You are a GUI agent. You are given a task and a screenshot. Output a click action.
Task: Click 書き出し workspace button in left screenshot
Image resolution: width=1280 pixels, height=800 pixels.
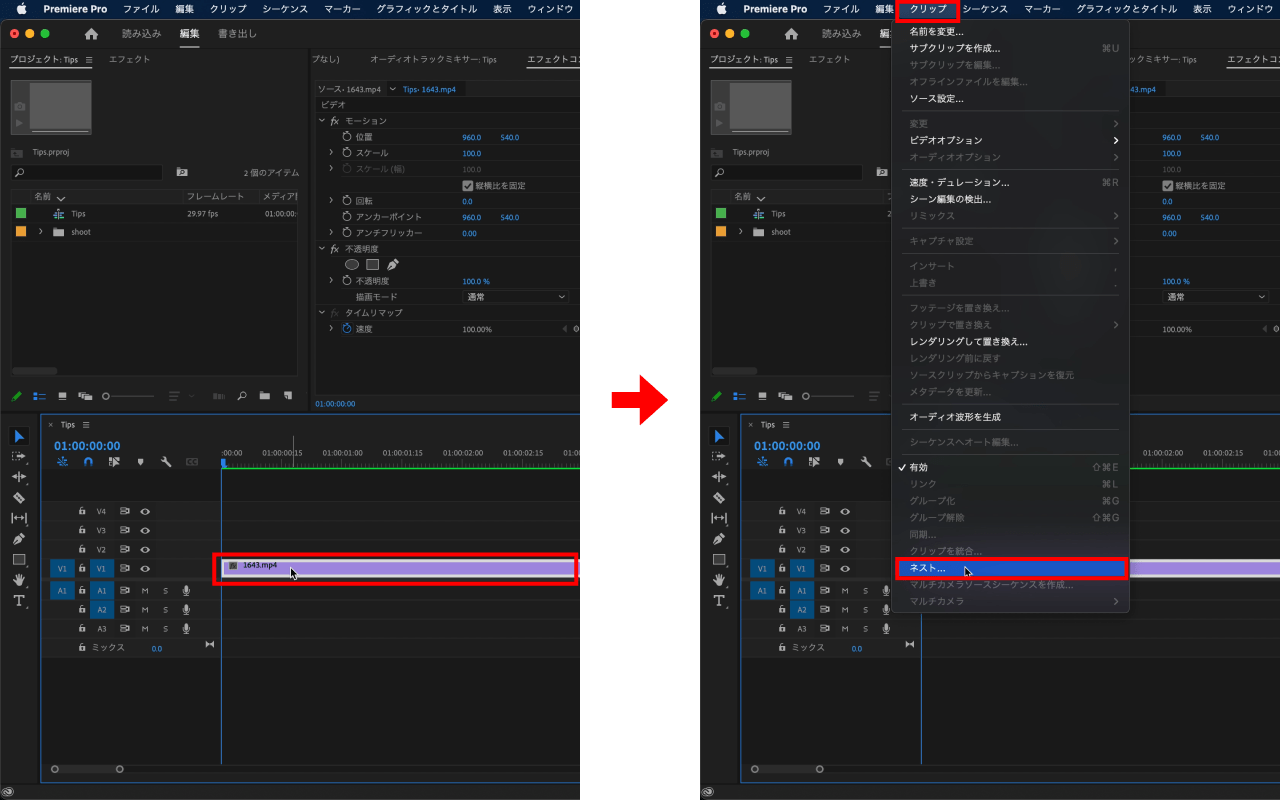pyautogui.click(x=237, y=34)
